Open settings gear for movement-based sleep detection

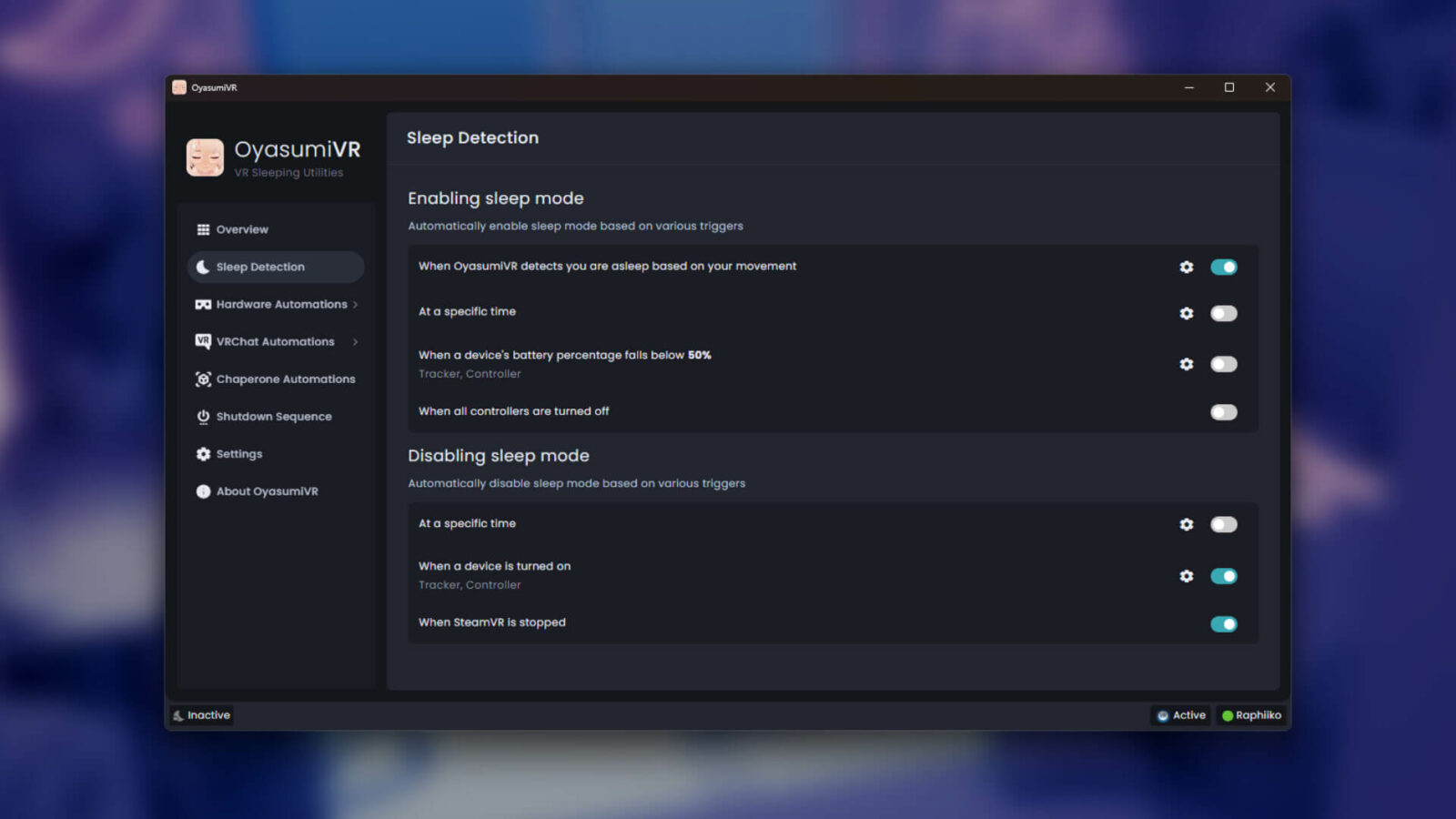click(x=1186, y=267)
